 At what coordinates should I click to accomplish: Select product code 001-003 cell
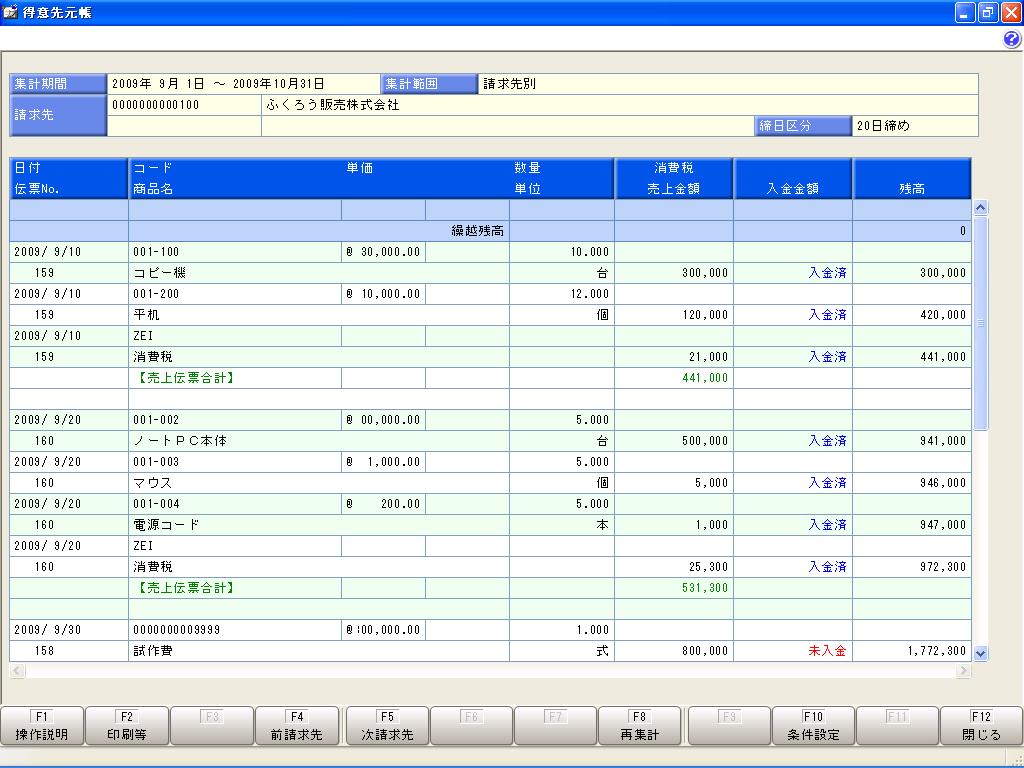click(235, 462)
